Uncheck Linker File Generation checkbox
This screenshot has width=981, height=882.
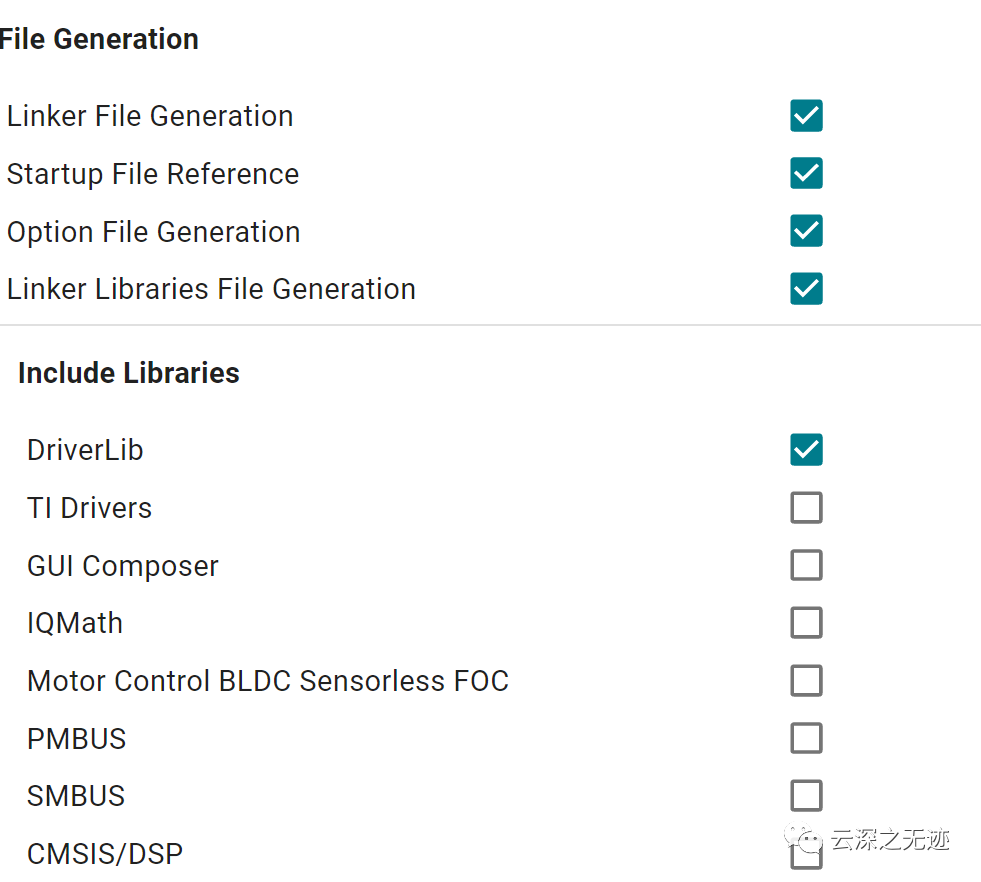coord(806,116)
